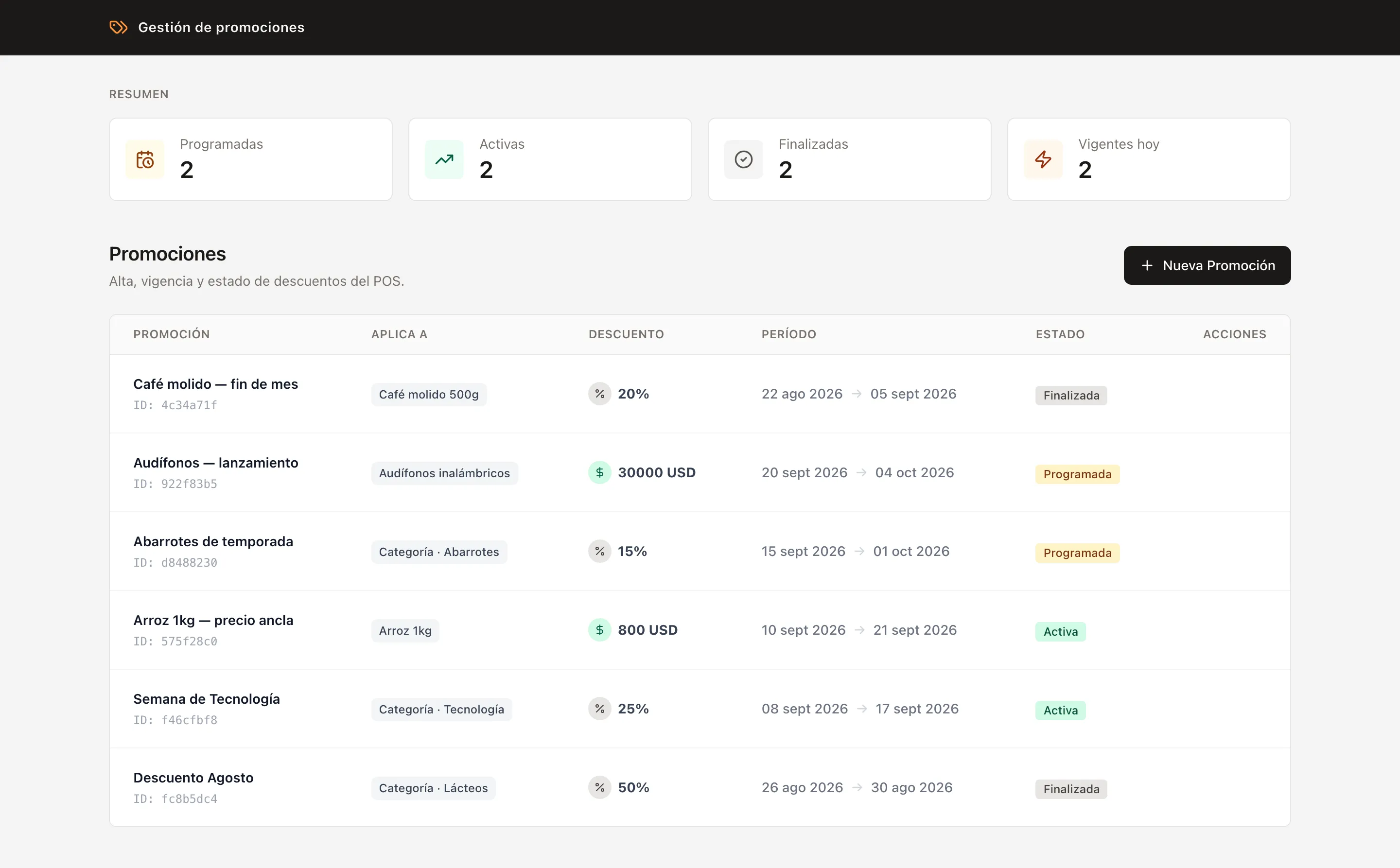Click the Finalizada badge for Café molido
The width and height of the screenshot is (1400, 868).
coord(1071,395)
